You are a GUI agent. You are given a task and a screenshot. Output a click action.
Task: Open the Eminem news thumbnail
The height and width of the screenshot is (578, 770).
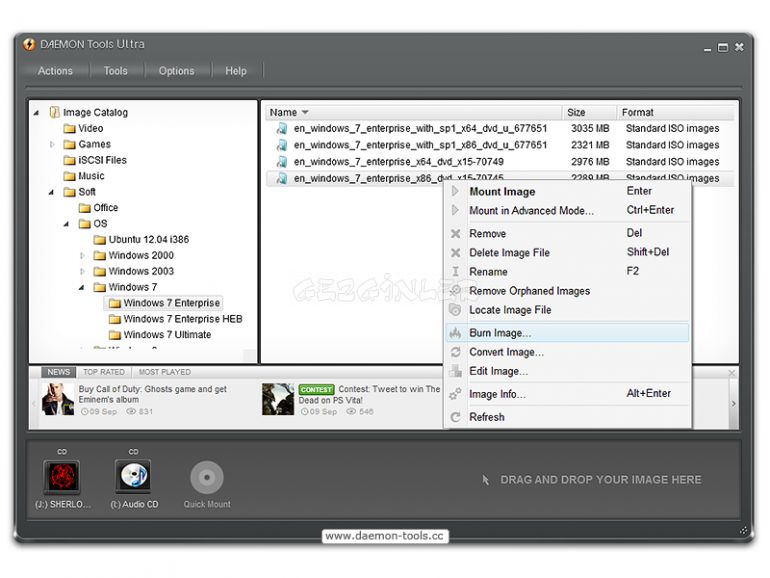(58, 399)
